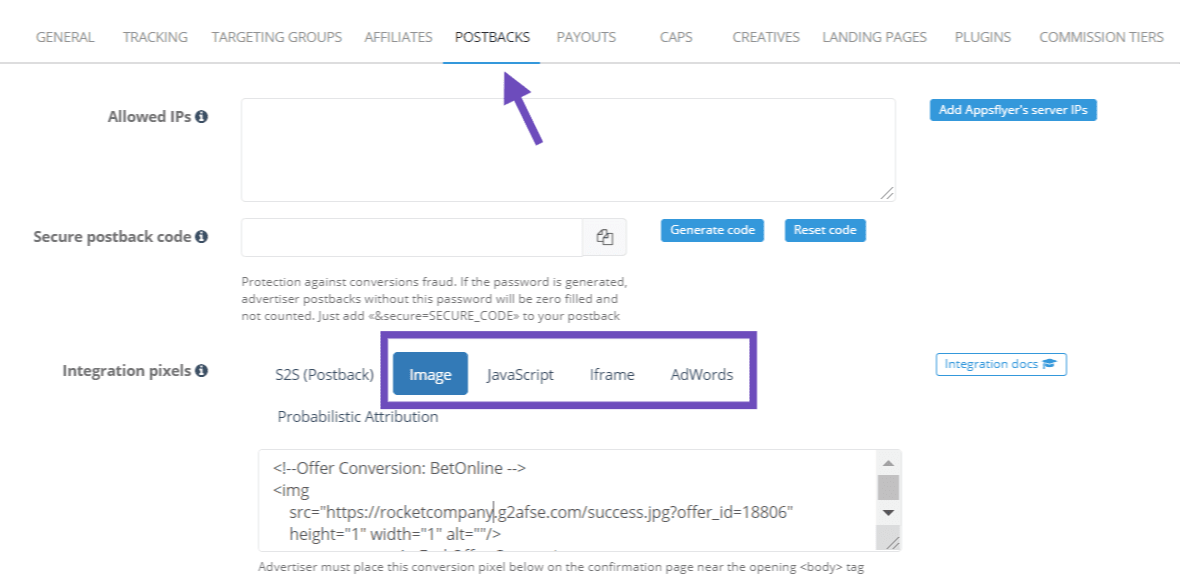Screen dimensions: 1181x582
Task: Click the graduation cap icon on Integration docs
Action: click(x=1052, y=364)
